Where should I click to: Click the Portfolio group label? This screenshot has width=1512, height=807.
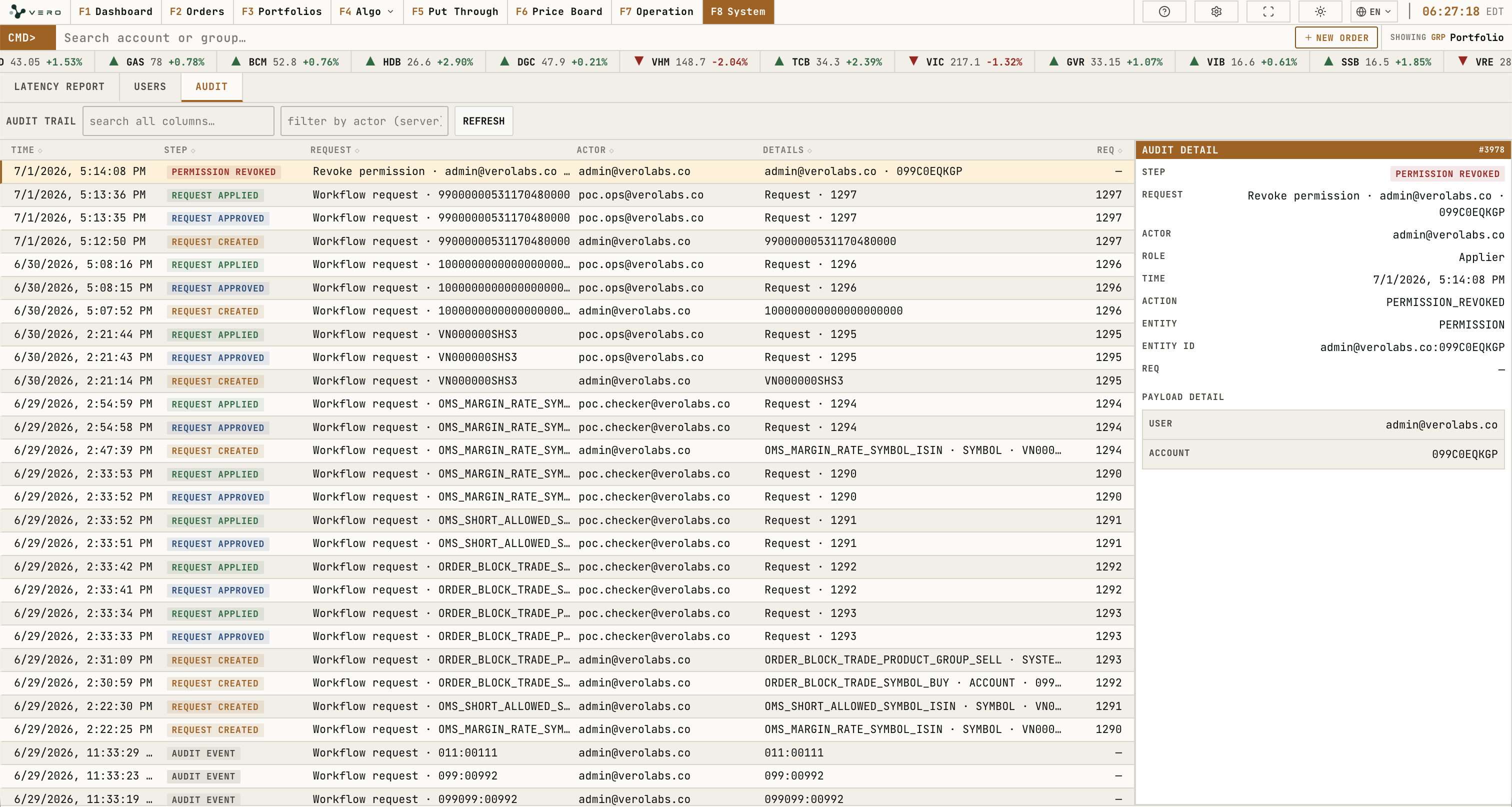(x=1476, y=37)
